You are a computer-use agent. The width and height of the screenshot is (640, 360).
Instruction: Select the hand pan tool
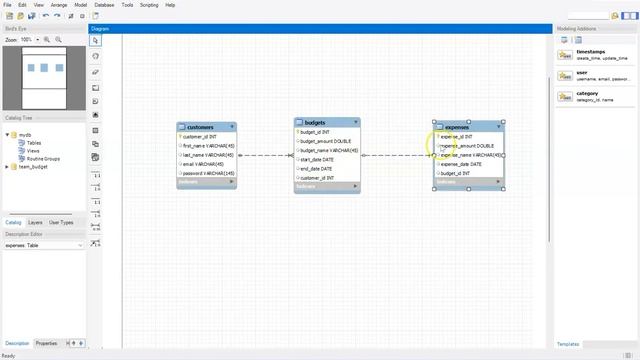coord(96,56)
